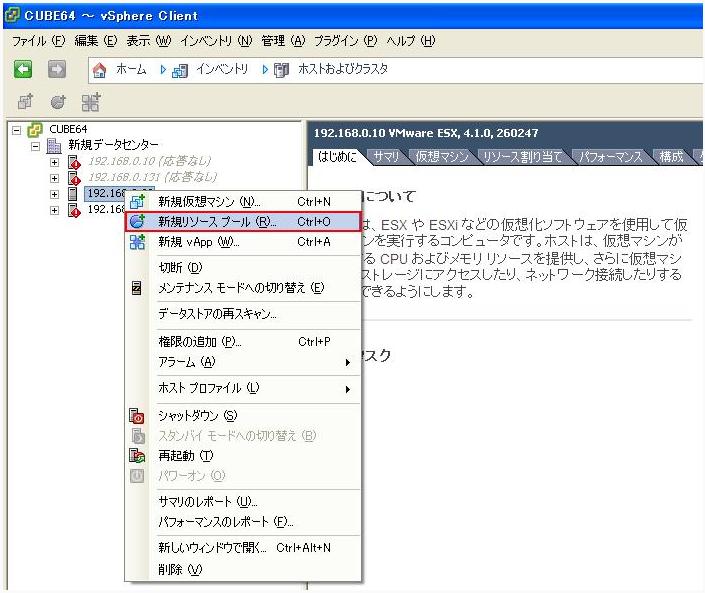
Task: Click the 新規 vApp menu icon
Action: coord(137,242)
